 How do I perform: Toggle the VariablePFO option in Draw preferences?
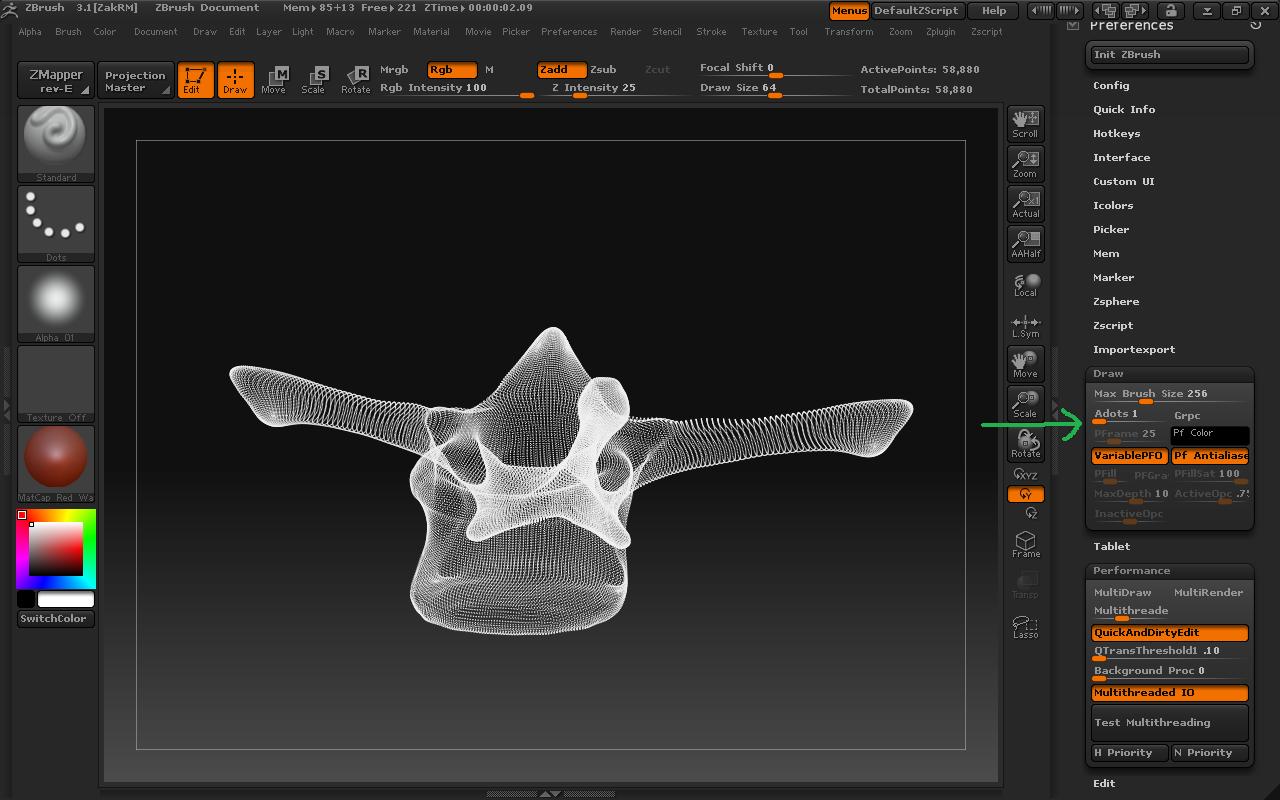pos(1129,455)
